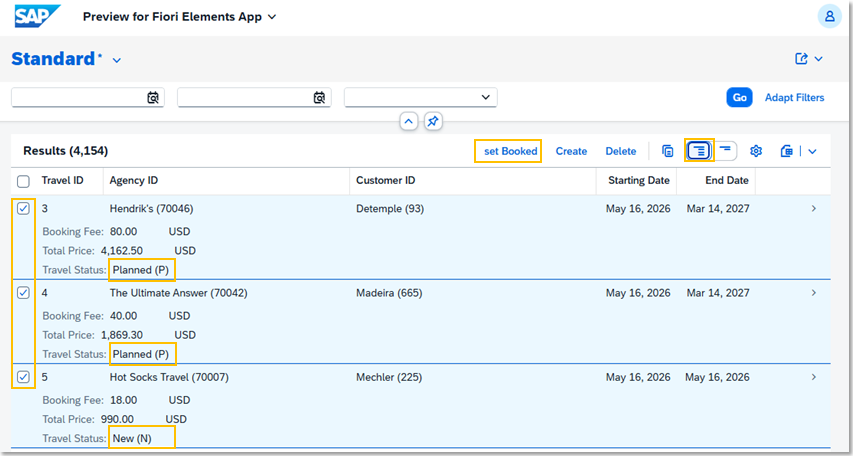Click the SAP logo
Screen dimensions: 853x456
[38, 16]
